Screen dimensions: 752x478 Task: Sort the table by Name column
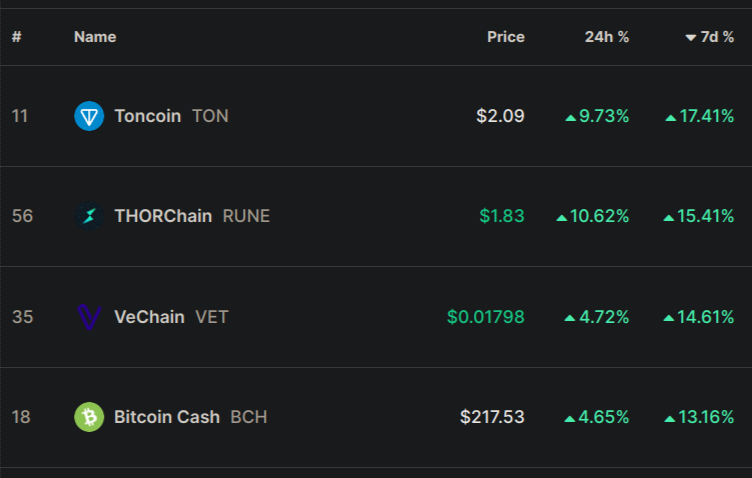(x=95, y=37)
